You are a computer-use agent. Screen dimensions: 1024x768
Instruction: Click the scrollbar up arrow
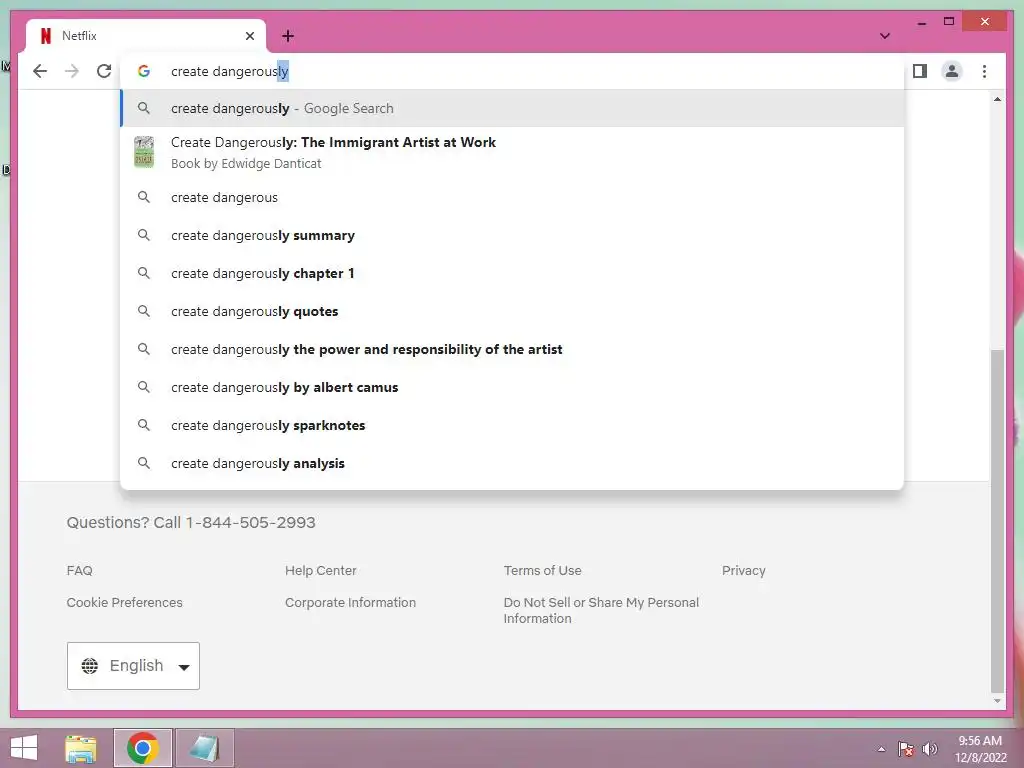pyautogui.click(x=997, y=99)
